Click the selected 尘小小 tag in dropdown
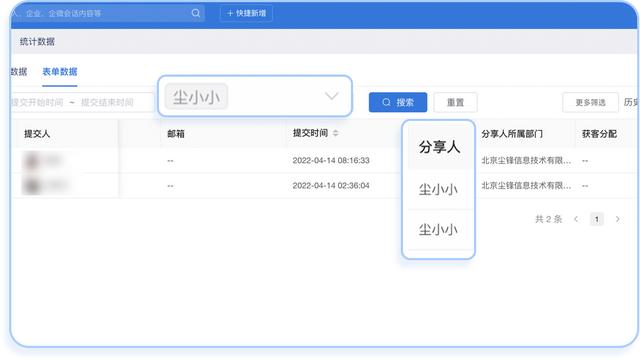The image size is (640, 360). (196, 97)
